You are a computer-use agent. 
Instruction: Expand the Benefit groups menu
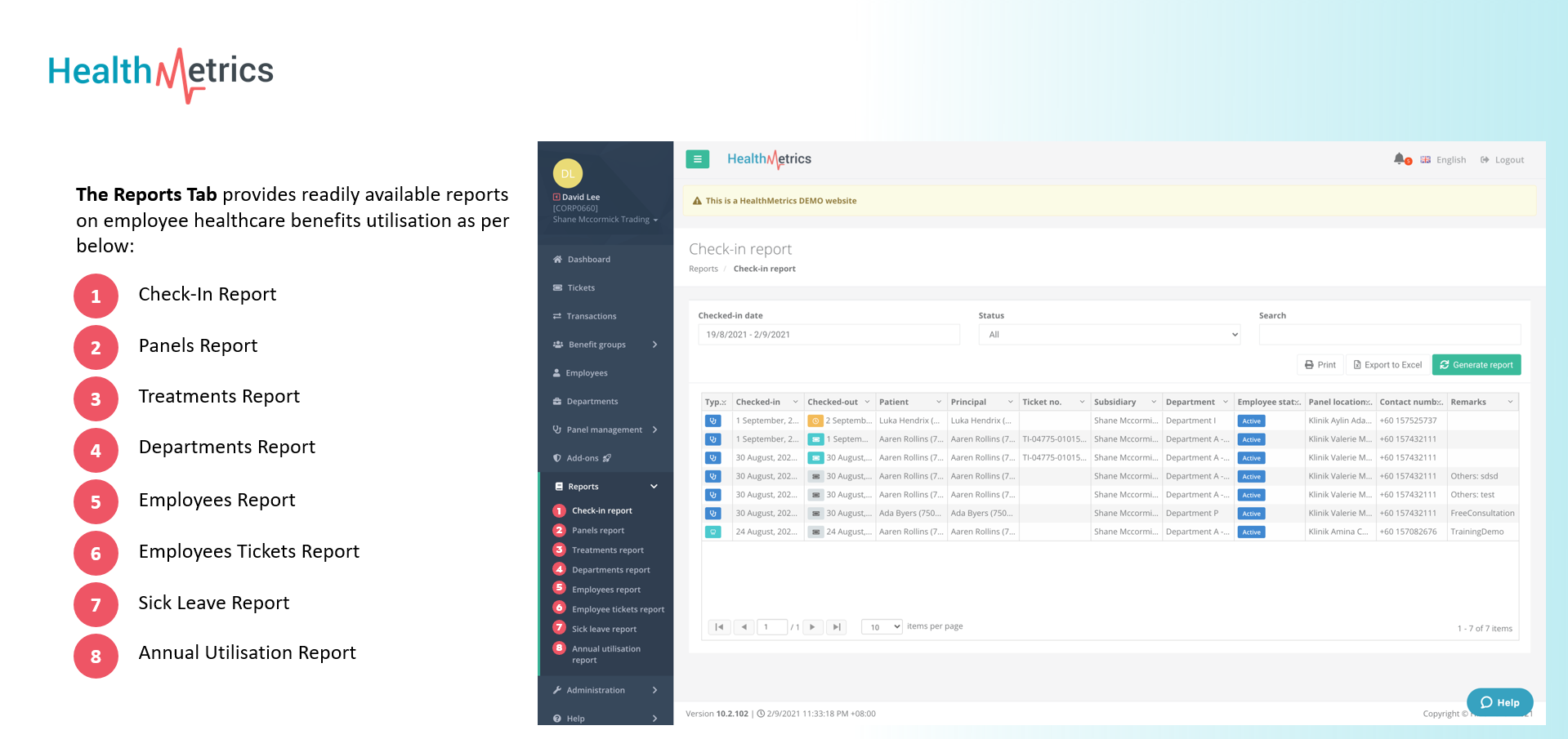605,345
